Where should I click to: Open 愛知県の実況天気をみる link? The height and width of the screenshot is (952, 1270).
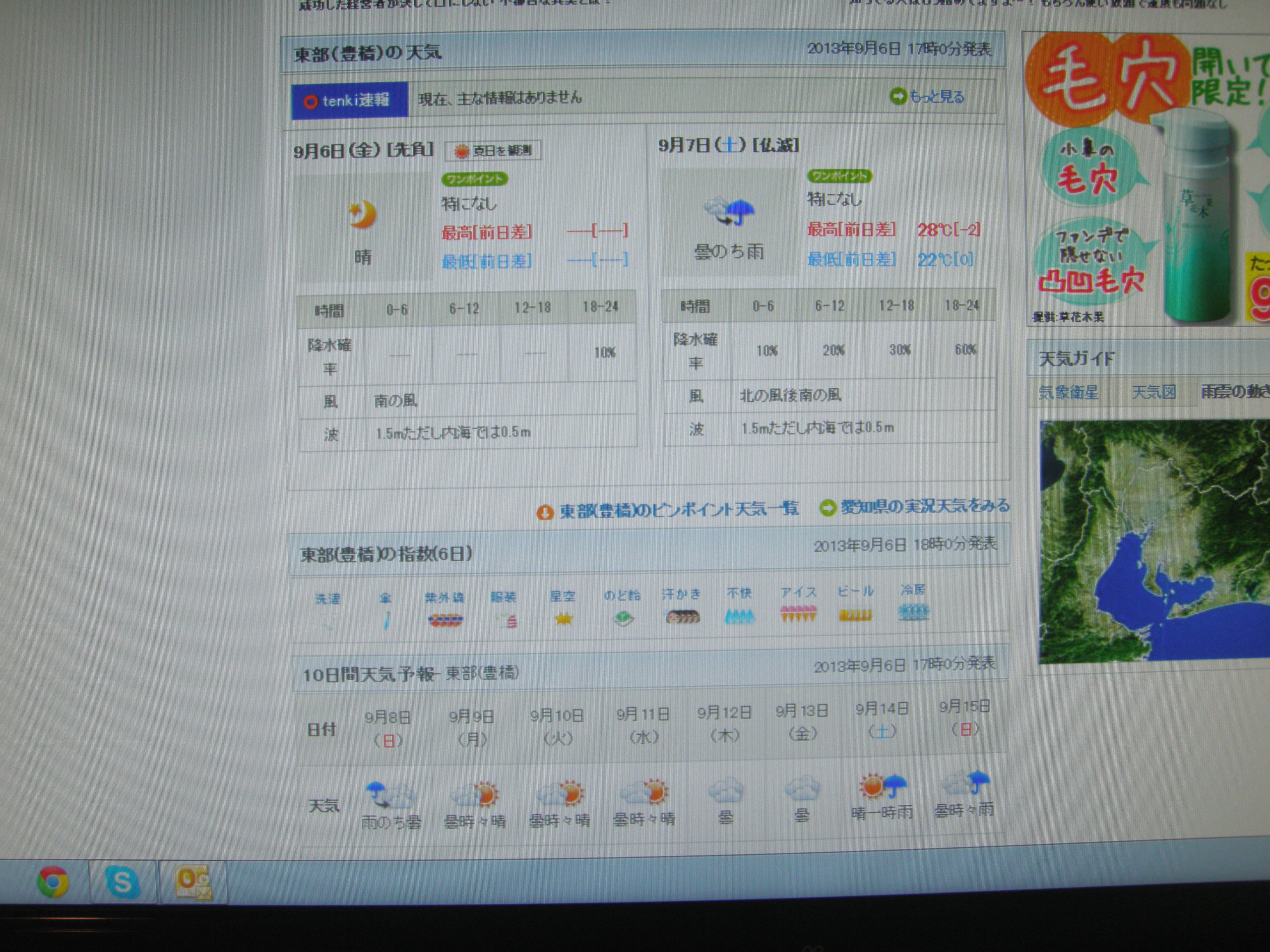coord(924,506)
